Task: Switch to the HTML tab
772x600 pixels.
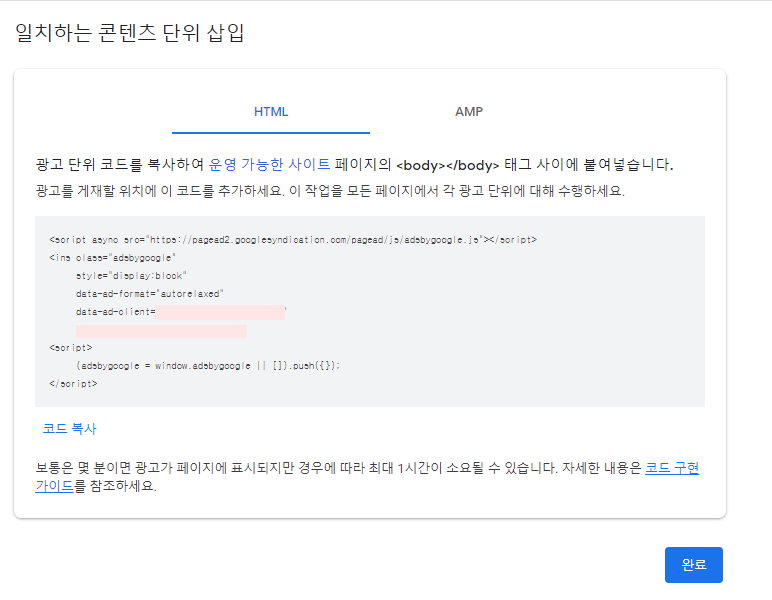Action: [x=271, y=112]
